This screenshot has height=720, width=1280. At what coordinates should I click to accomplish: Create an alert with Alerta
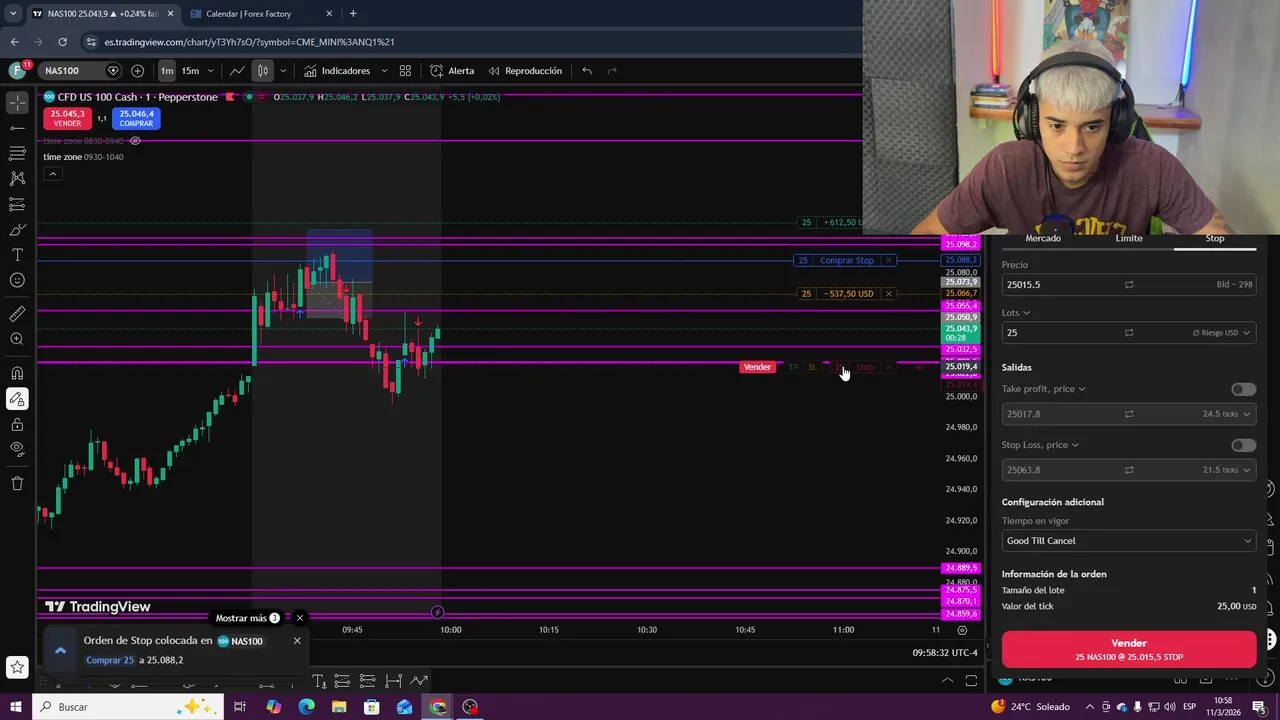coord(452,71)
